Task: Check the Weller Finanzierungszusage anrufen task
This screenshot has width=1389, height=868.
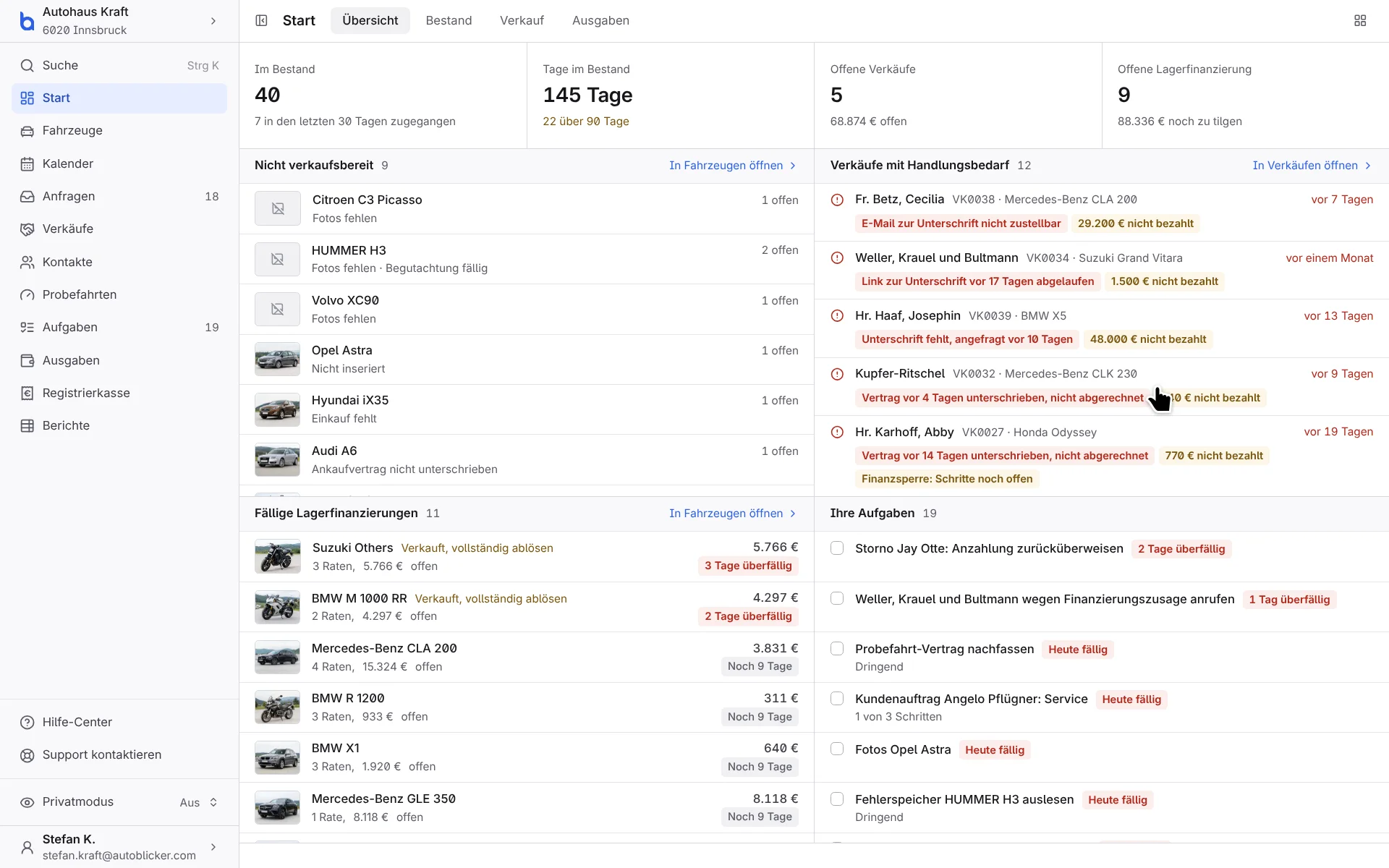Action: click(x=837, y=598)
